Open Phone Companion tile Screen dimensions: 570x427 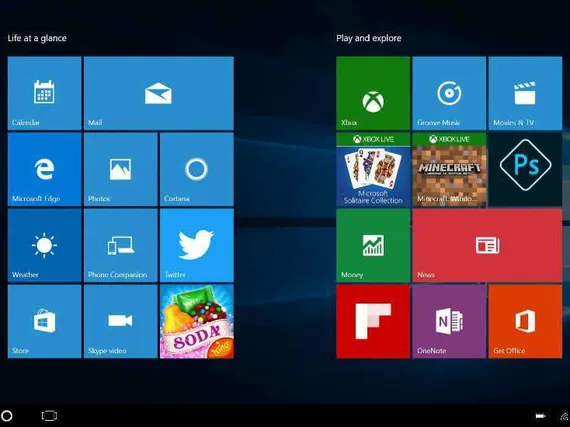(121, 245)
